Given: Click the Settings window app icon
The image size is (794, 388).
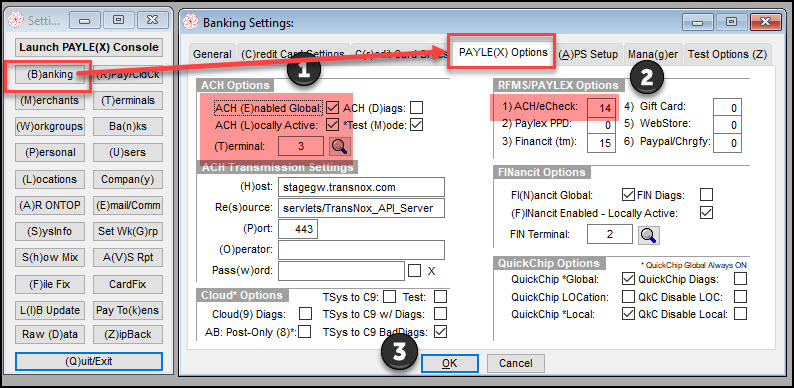Looking at the screenshot, I should tap(16, 21).
